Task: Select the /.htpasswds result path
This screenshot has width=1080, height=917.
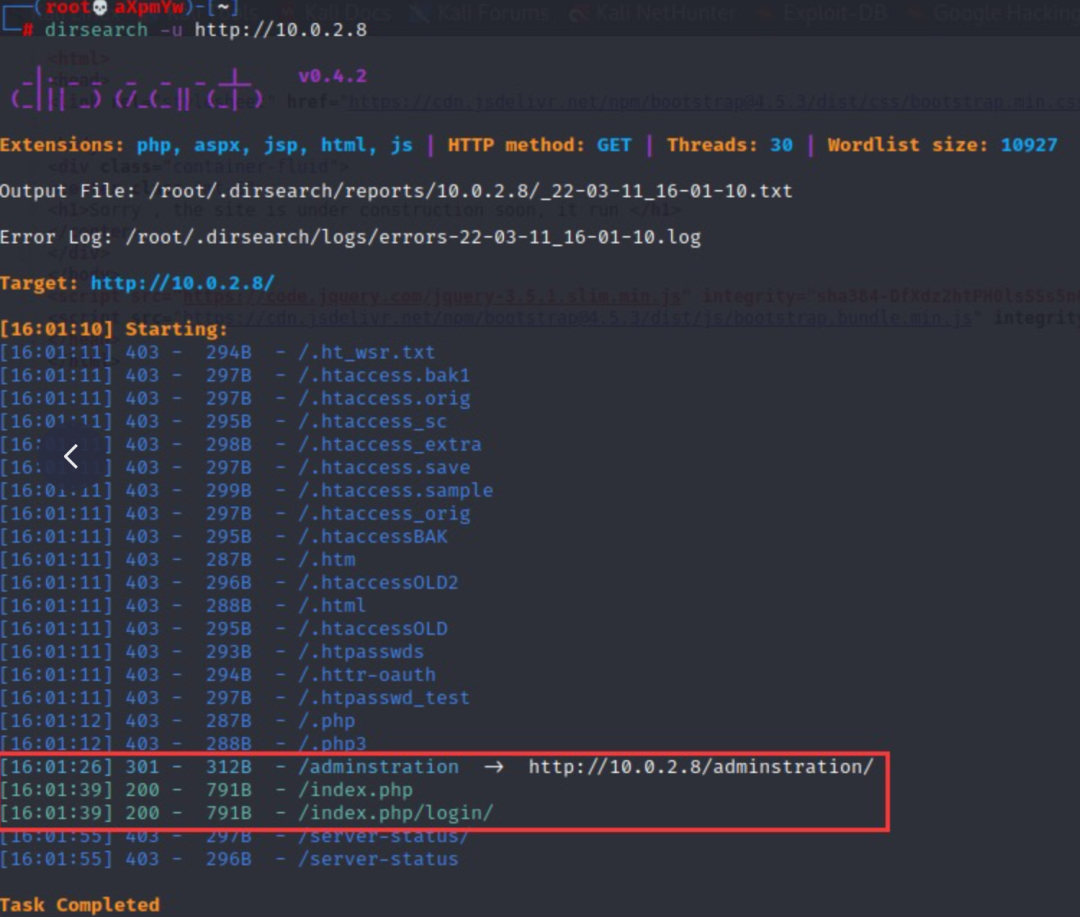Action: [x=361, y=652]
